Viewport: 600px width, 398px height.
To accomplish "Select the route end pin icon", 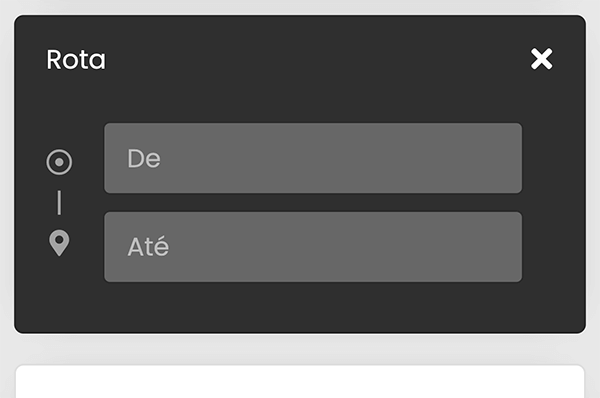I will pos(59,243).
